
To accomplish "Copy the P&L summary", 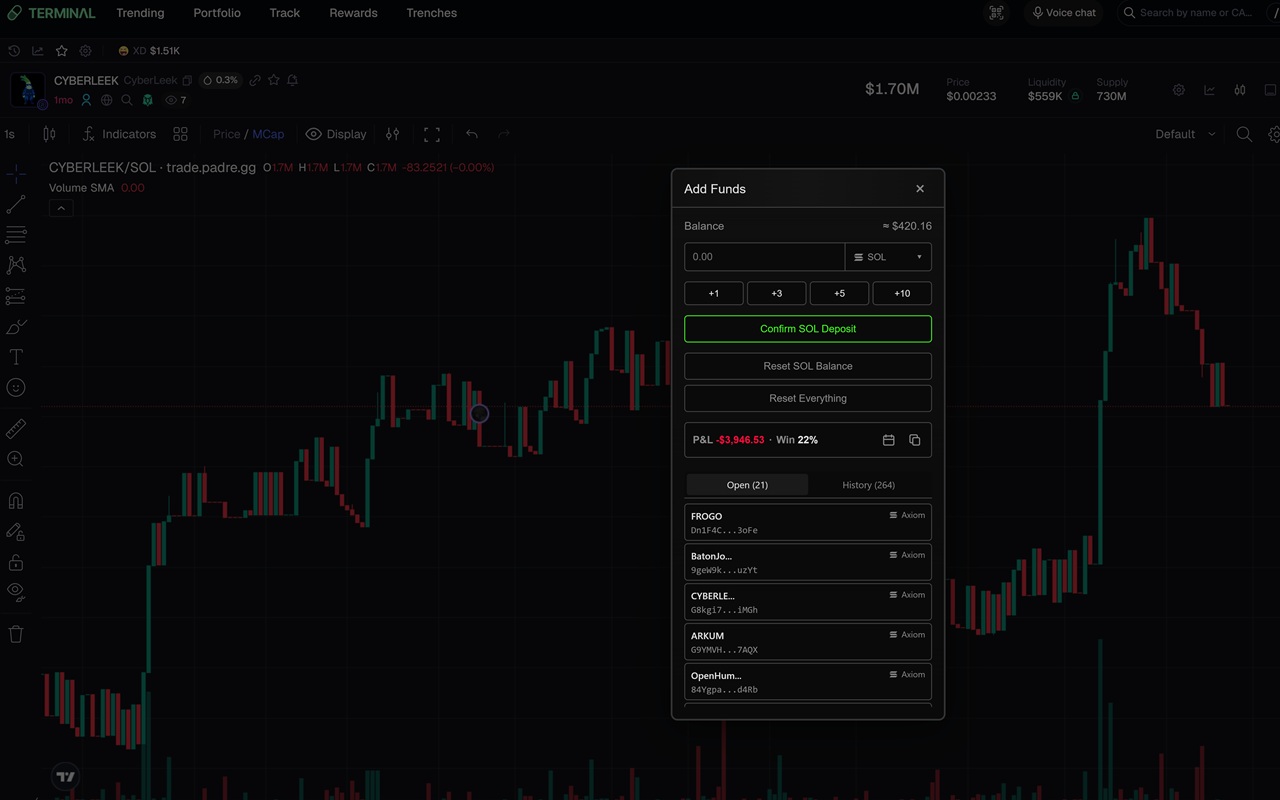I will click(914, 440).
